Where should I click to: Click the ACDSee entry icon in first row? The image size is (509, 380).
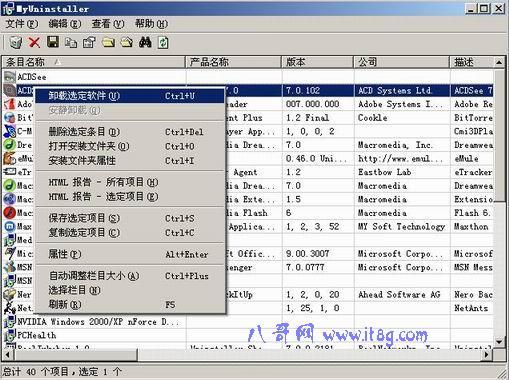10,77
